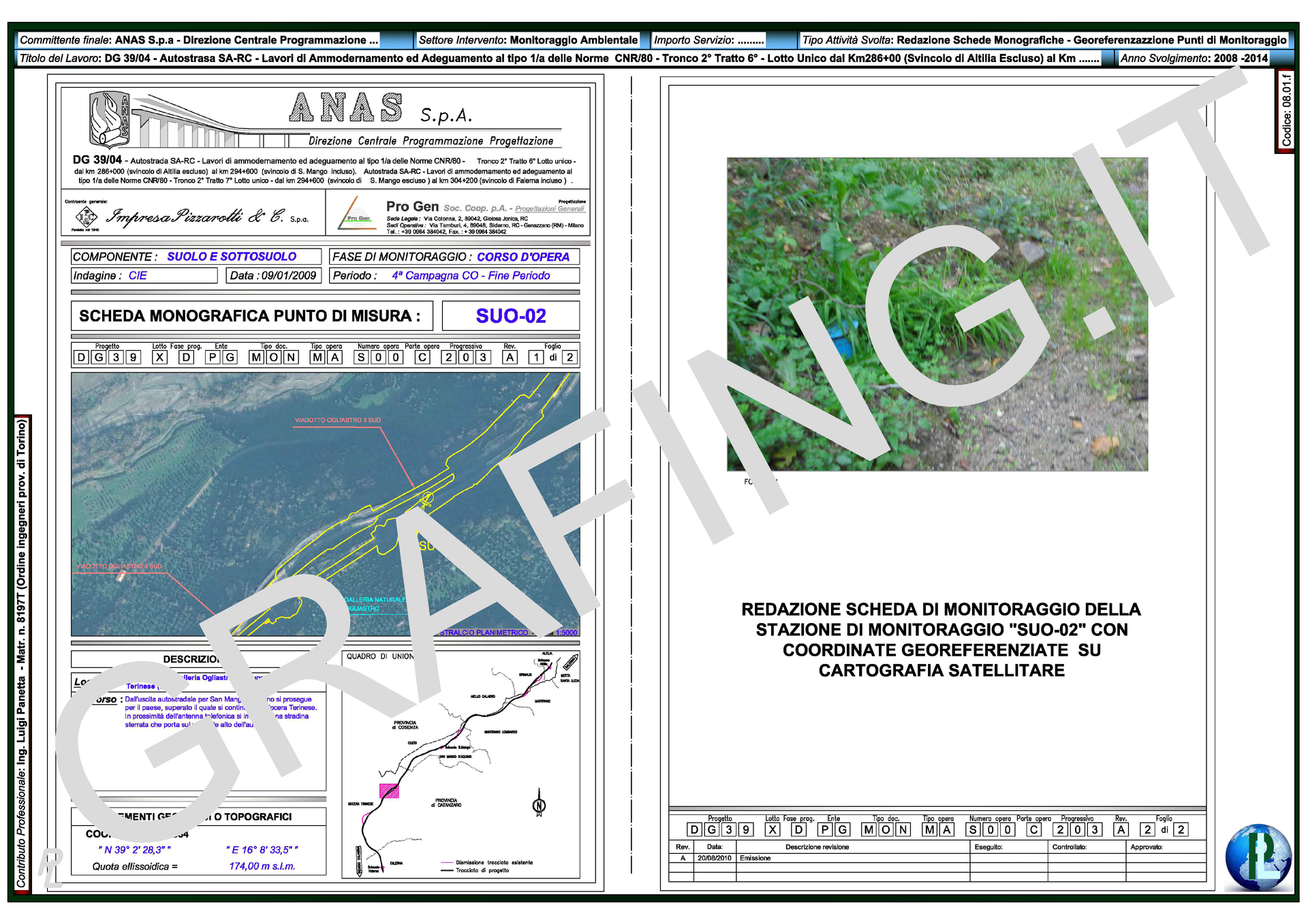Click the magenta hatched square on route map
This screenshot has height=924, width=1308.
click(x=388, y=791)
